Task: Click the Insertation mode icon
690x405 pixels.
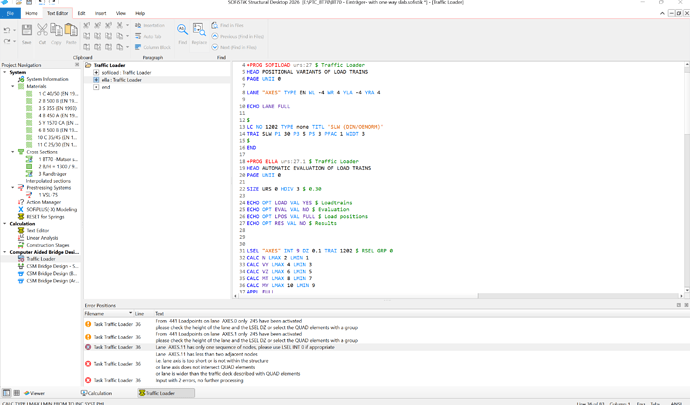Action: point(138,25)
